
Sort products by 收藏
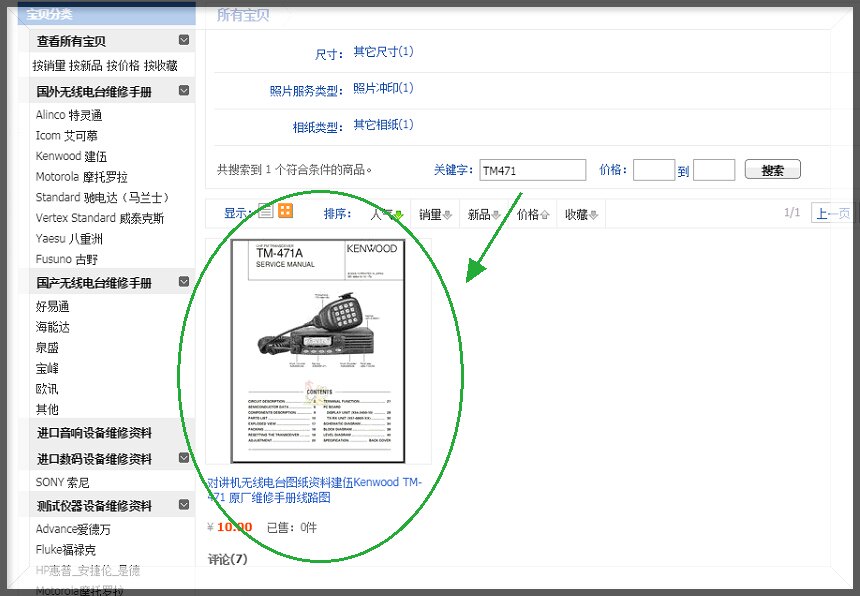pos(581,214)
